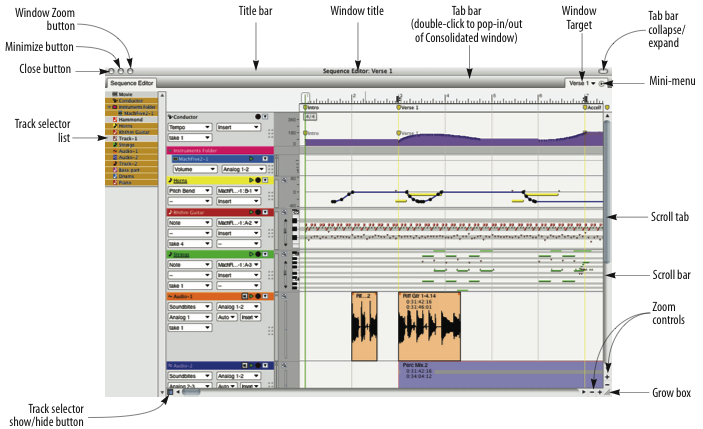Toggle play enable on MachFive2-1 track
This screenshot has height=429, width=703.
251,159
